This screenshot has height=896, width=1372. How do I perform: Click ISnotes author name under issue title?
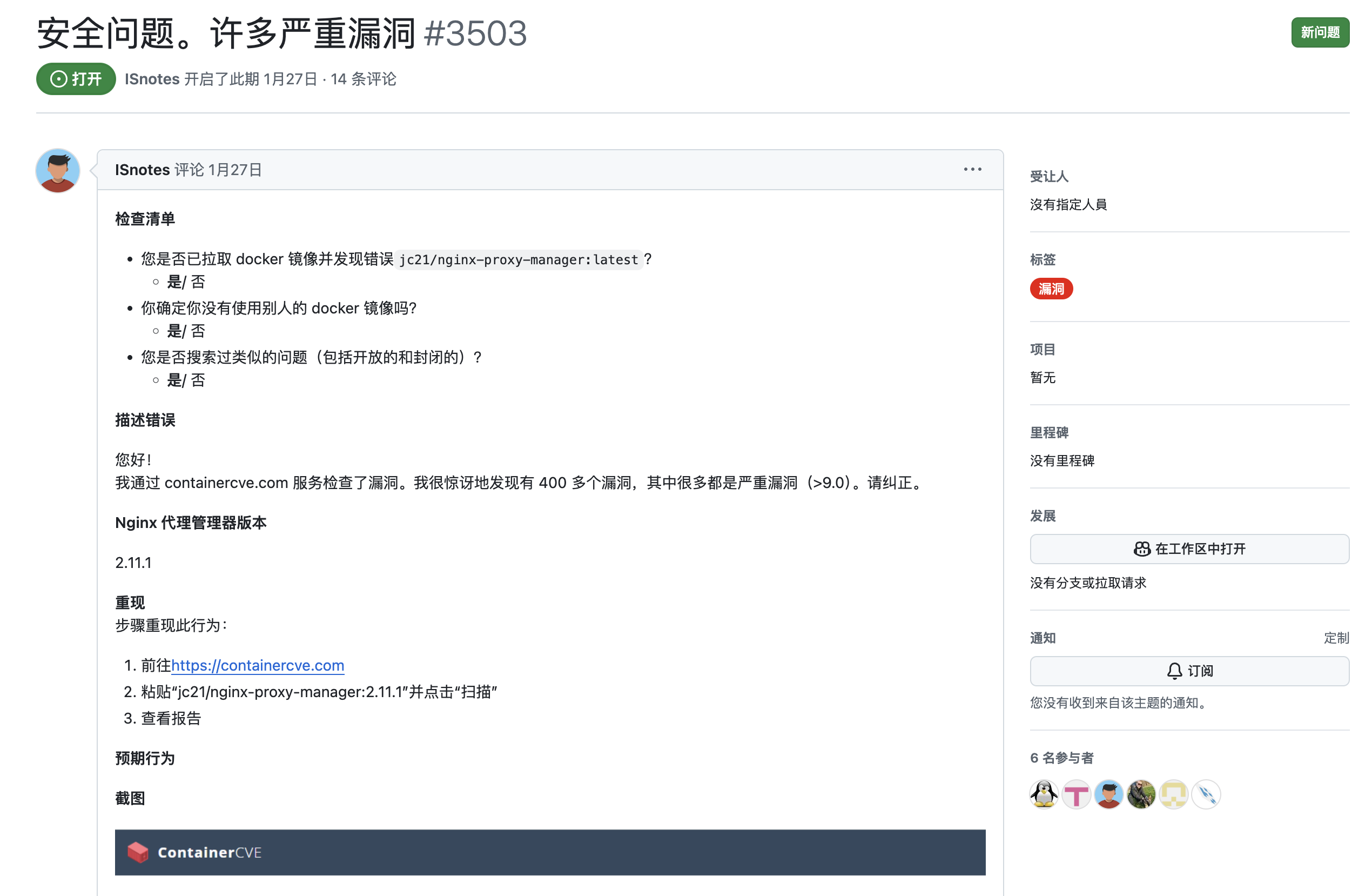coord(152,79)
